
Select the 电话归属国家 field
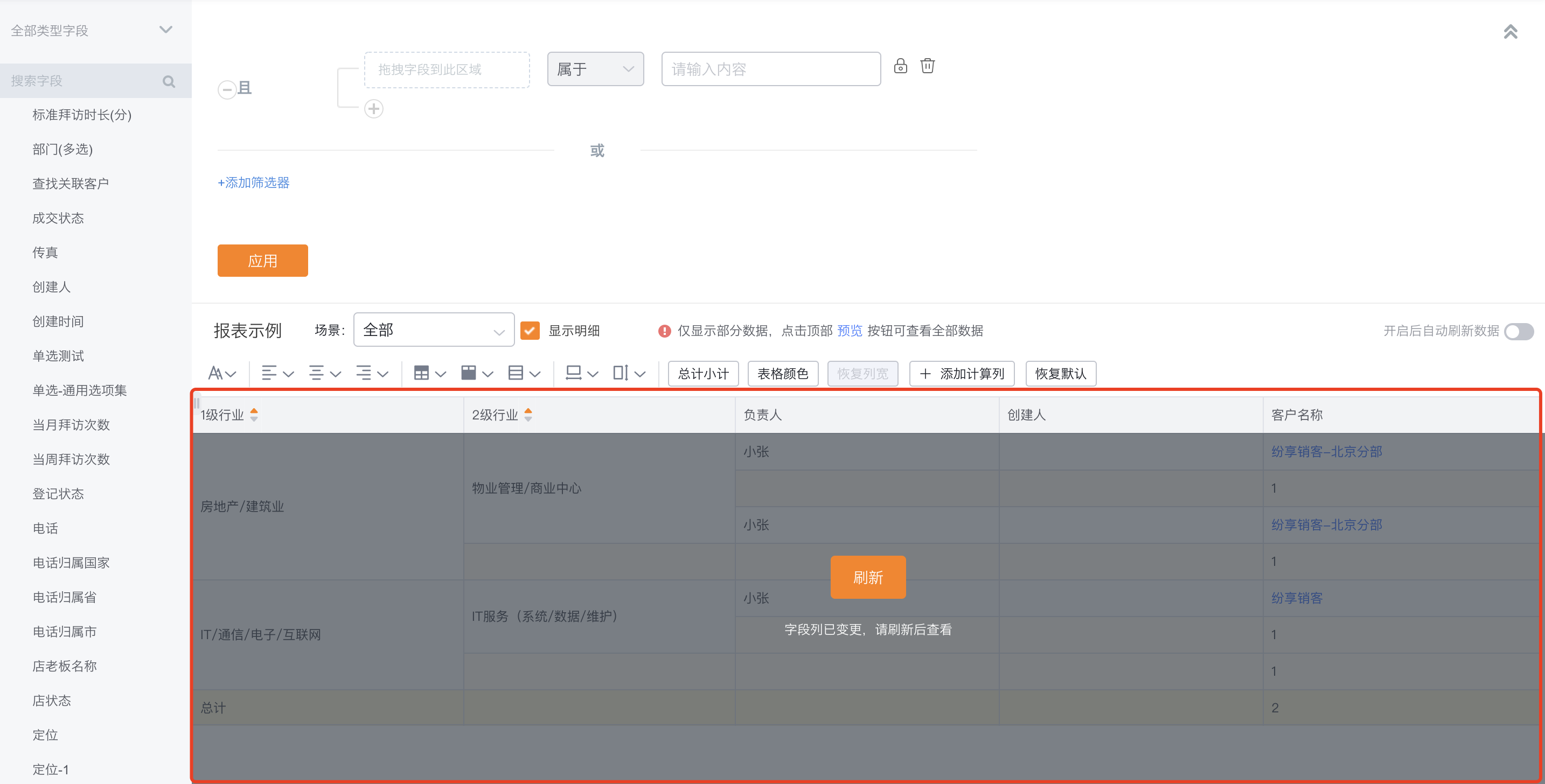[71, 563]
